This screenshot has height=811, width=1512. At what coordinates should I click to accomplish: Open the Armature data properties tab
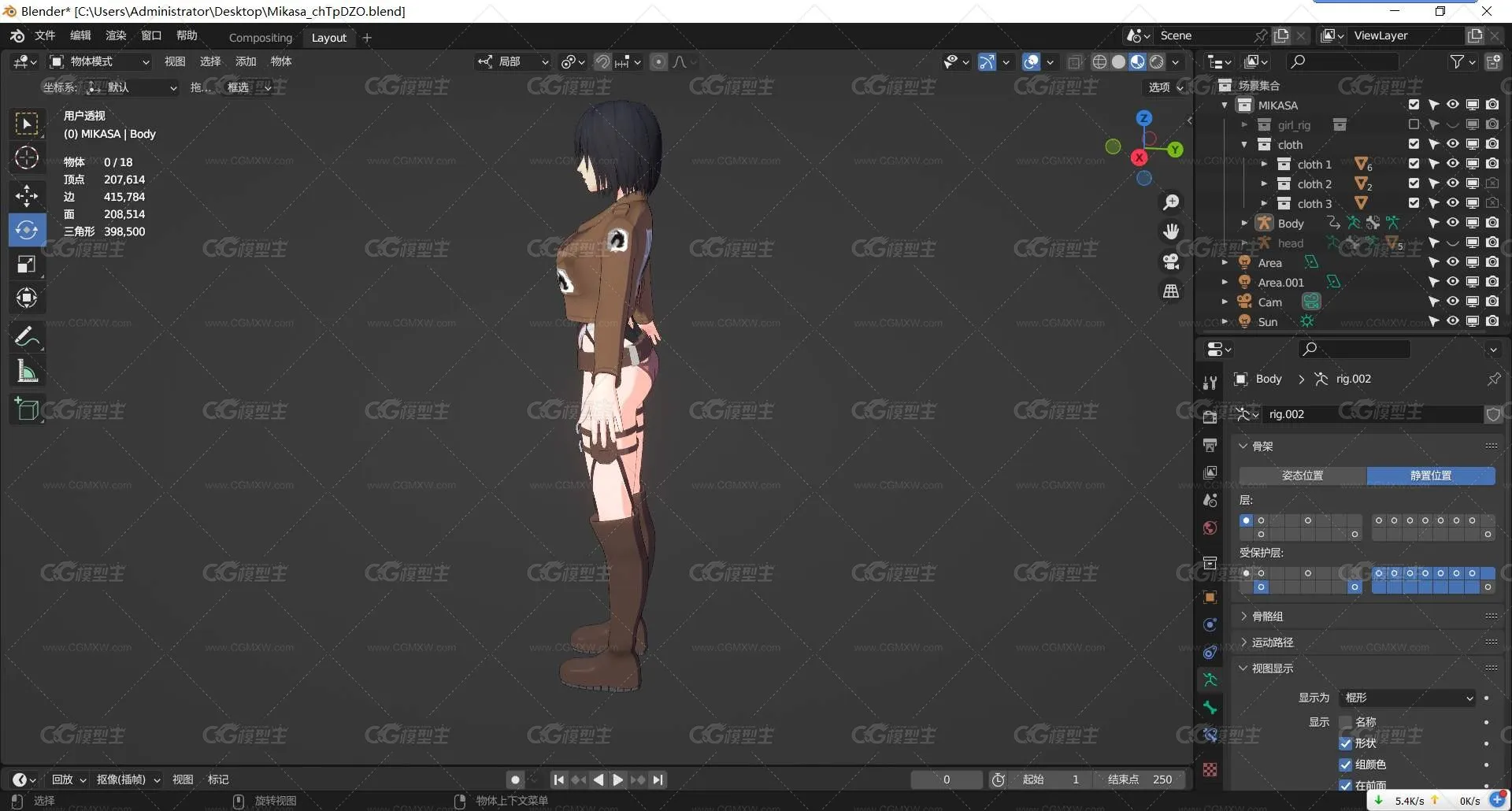pos(1210,680)
